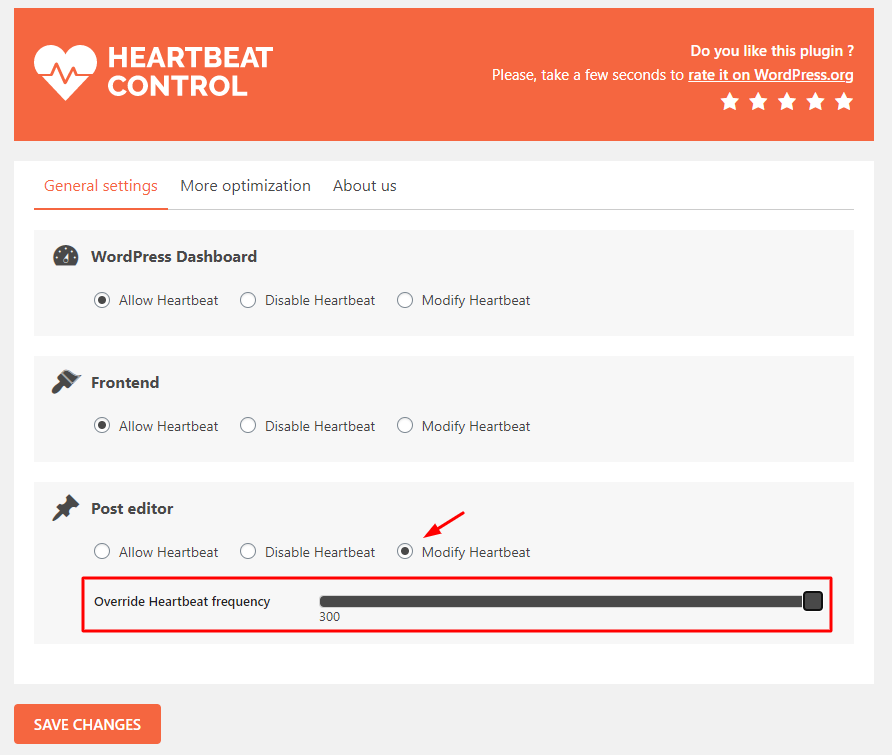
Task: Click the second rating star
Action: pos(758,101)
